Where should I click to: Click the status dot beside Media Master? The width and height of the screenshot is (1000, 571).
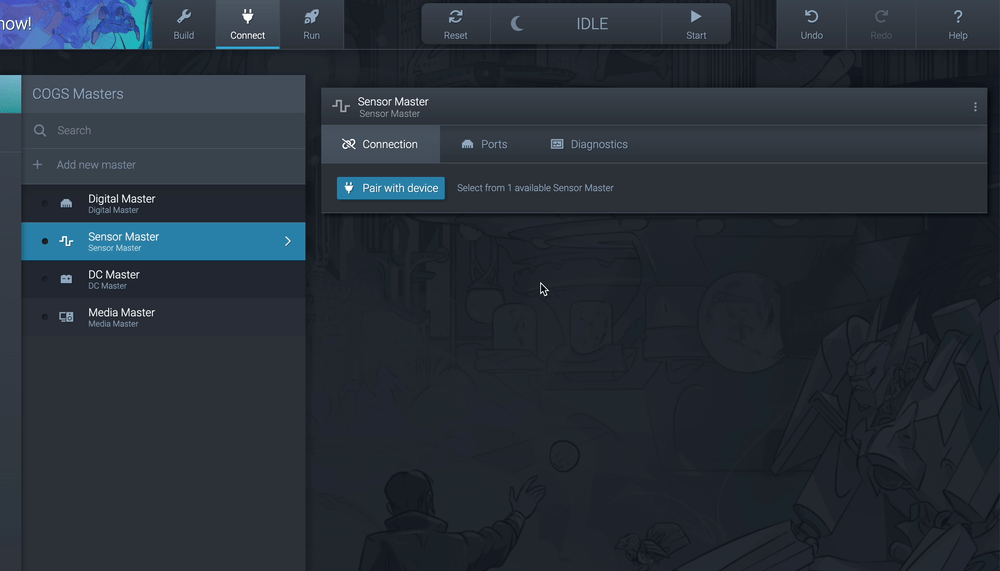pos(45,317)
